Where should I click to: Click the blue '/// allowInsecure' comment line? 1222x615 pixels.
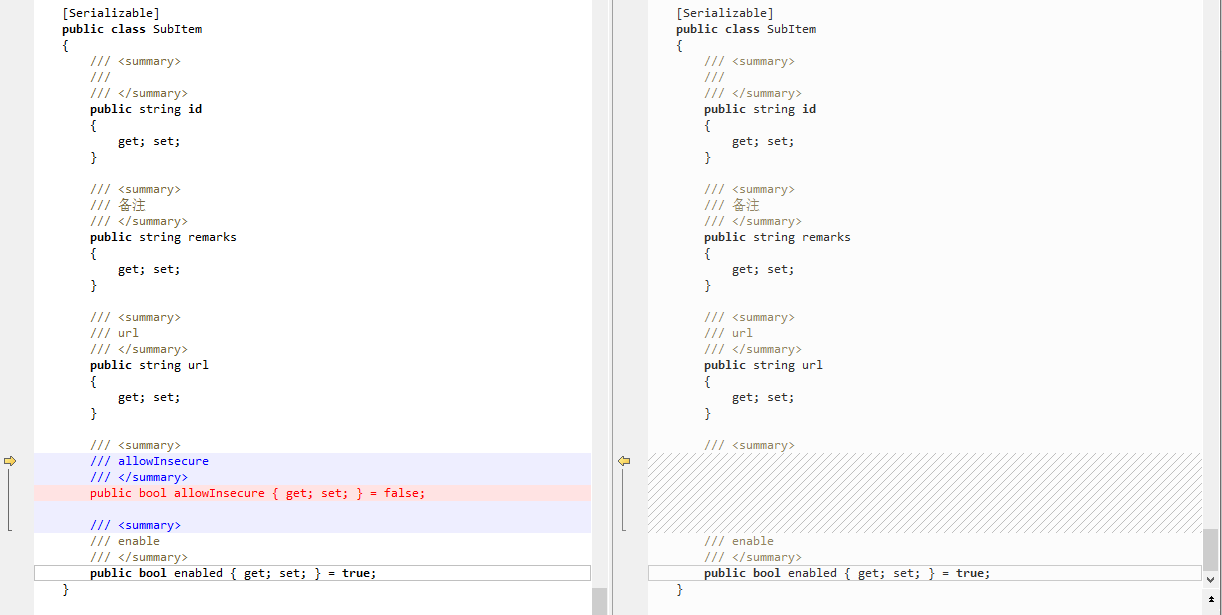click(x=149, y=461)
